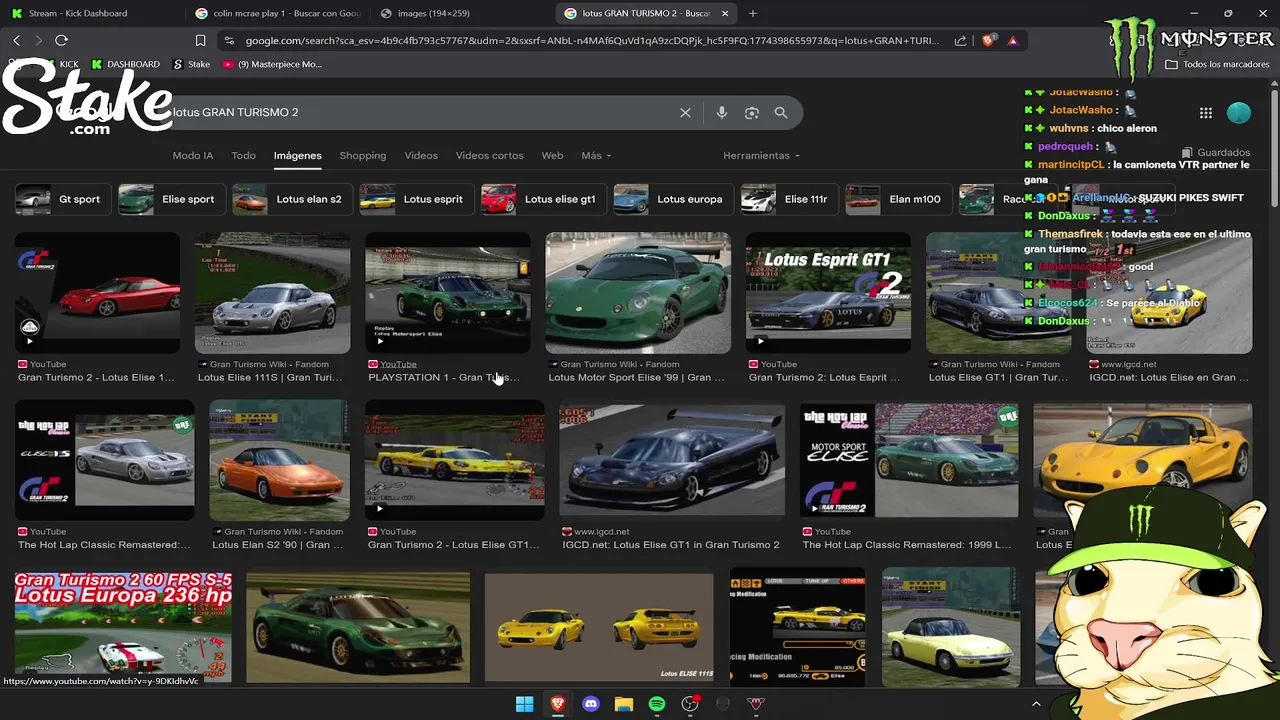Open the two yellow Lotus Elise 111S thumbnail
The height and width of the screenshot is (720, 1280).
pyautogui.click(x=599, y=628)
